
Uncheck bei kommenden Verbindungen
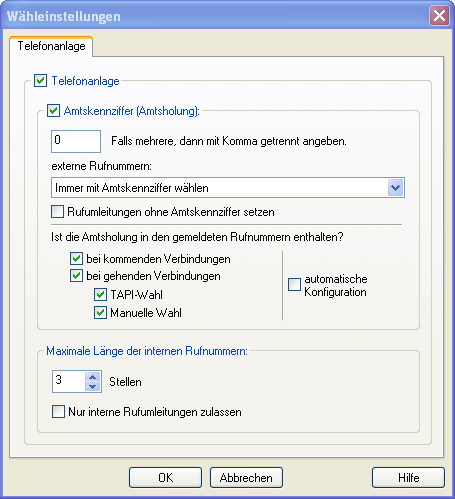click(x=76, y=259)
